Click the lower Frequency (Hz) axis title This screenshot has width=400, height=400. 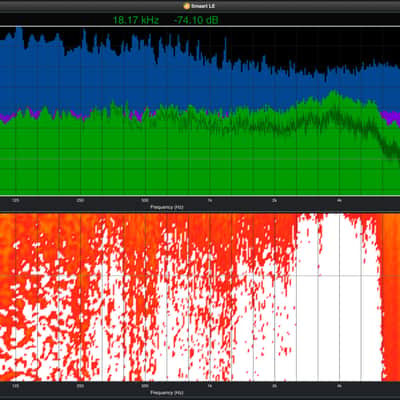[167, 393]
